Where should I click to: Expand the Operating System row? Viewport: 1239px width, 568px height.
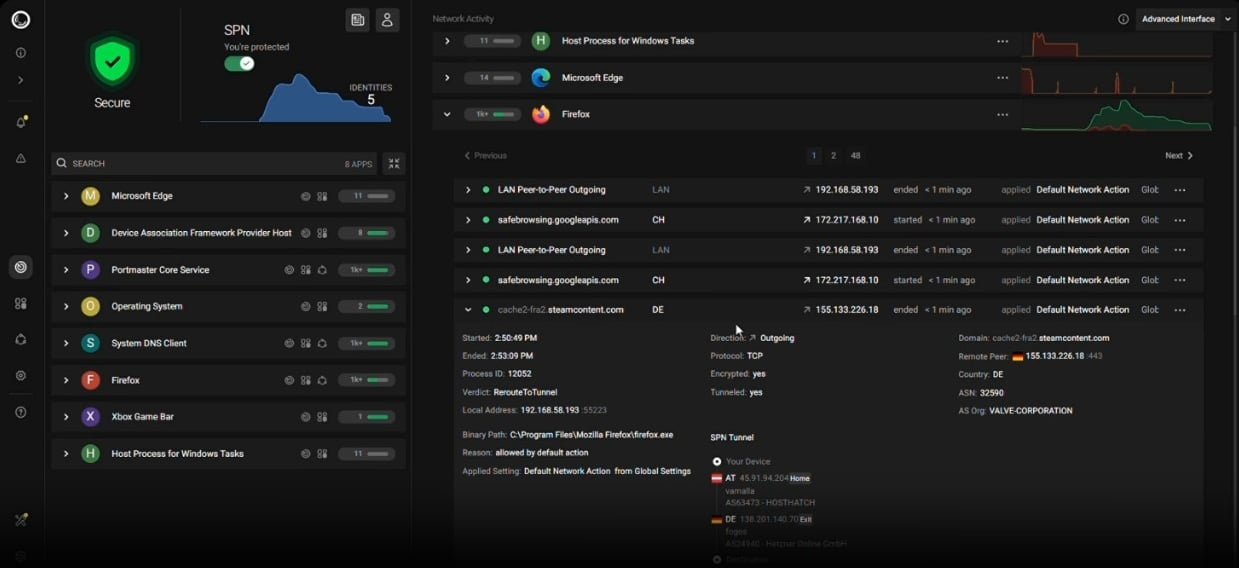point(66,306)
